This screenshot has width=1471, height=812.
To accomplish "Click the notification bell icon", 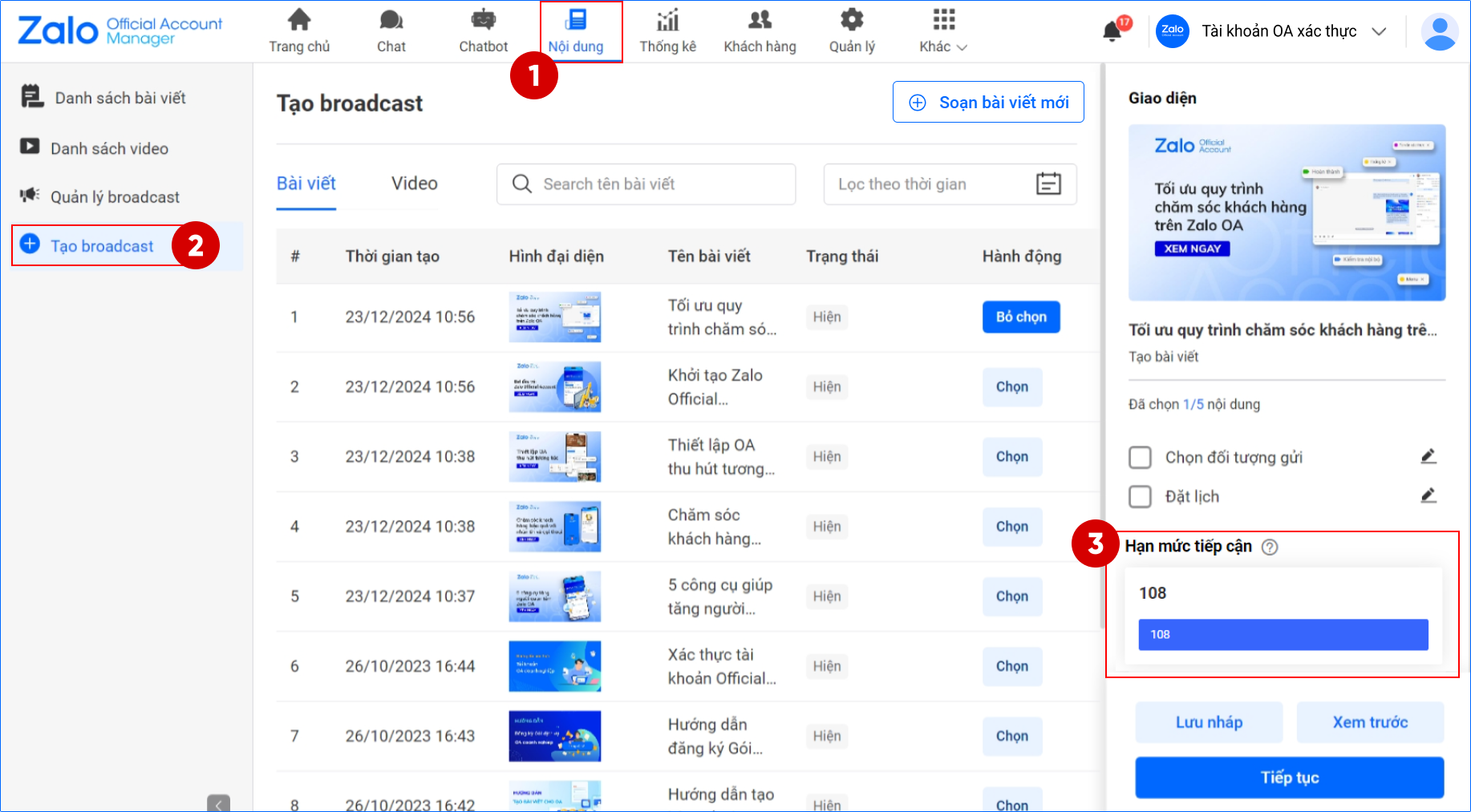I will [x=1112, y=31].
